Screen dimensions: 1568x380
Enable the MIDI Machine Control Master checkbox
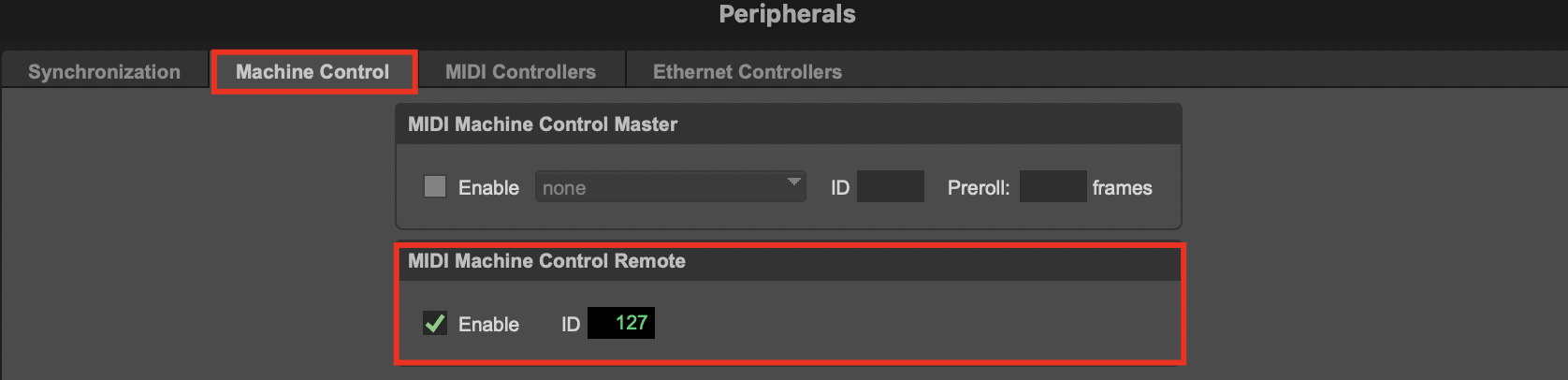(x=435, y=186)
